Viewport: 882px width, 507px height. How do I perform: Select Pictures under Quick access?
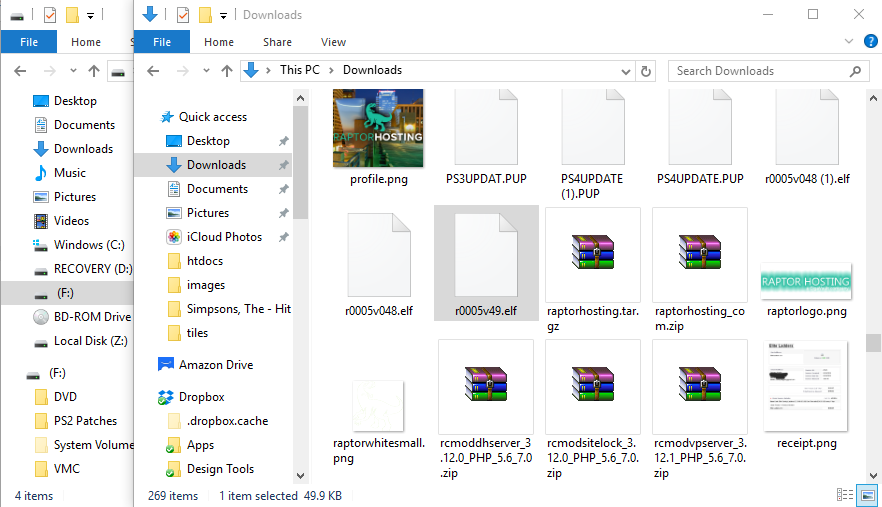(x=208, y=213)
